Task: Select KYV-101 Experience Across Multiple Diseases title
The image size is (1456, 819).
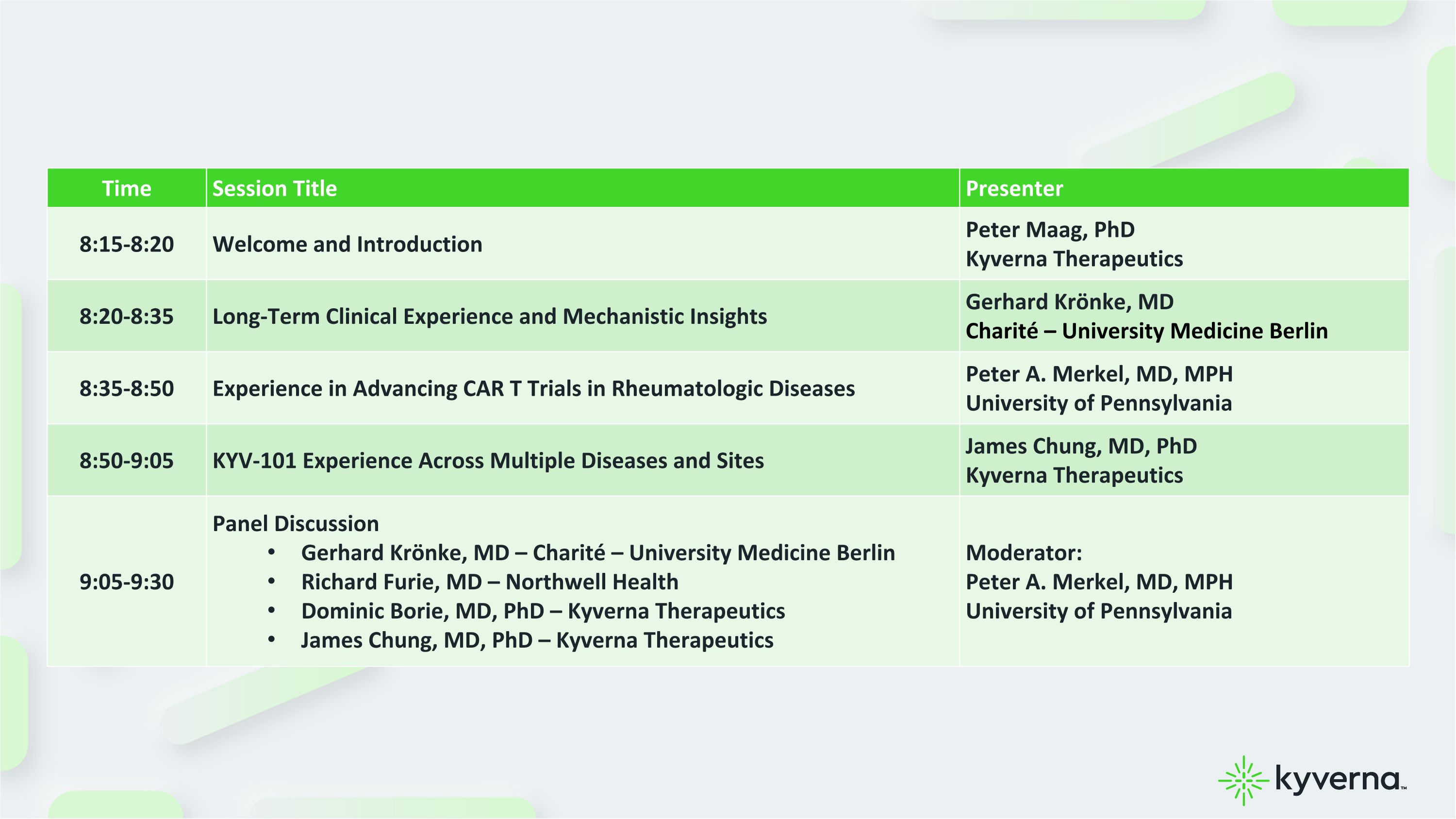Action: (488, 461)
